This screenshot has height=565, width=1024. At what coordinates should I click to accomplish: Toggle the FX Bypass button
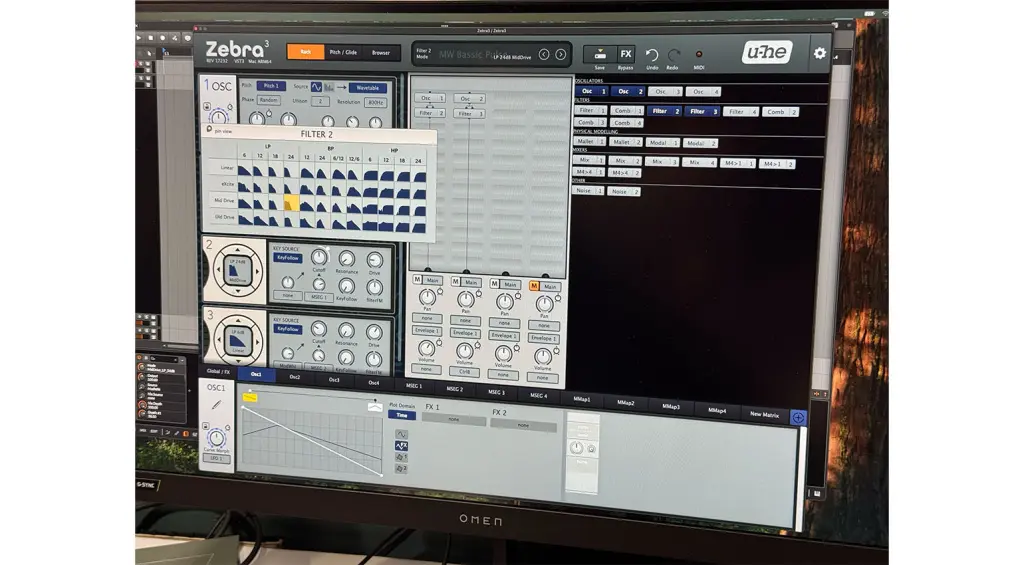pyautogui.click(x=626, y=55)
